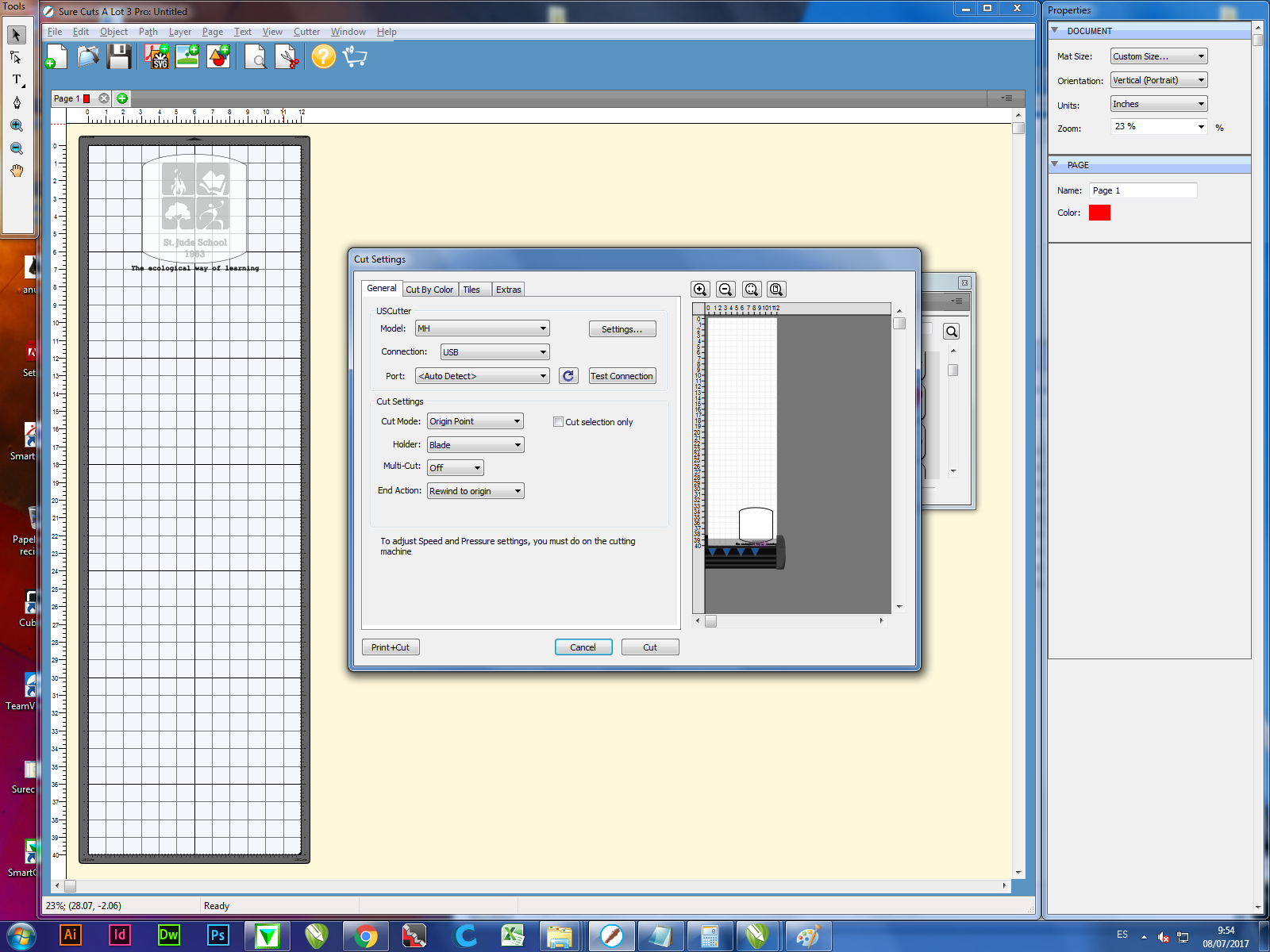Open the Cut Mode dropdown
This screenshot has width=1270, height=952.
coord(475,421)
